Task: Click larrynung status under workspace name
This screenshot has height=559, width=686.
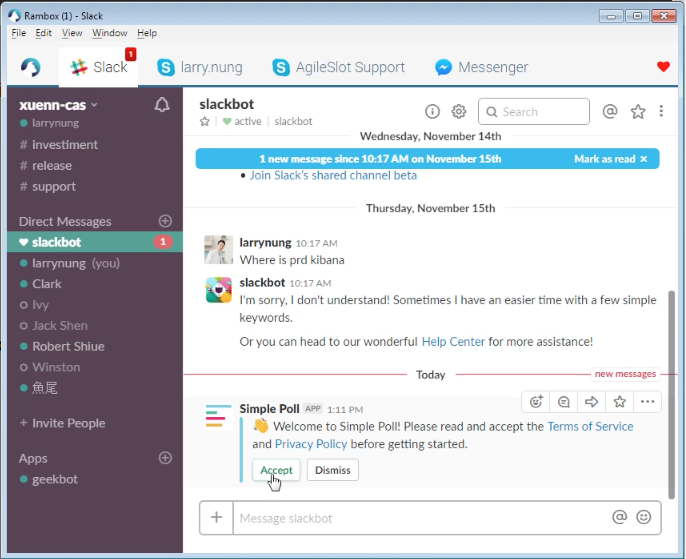Action: (50, 123)
